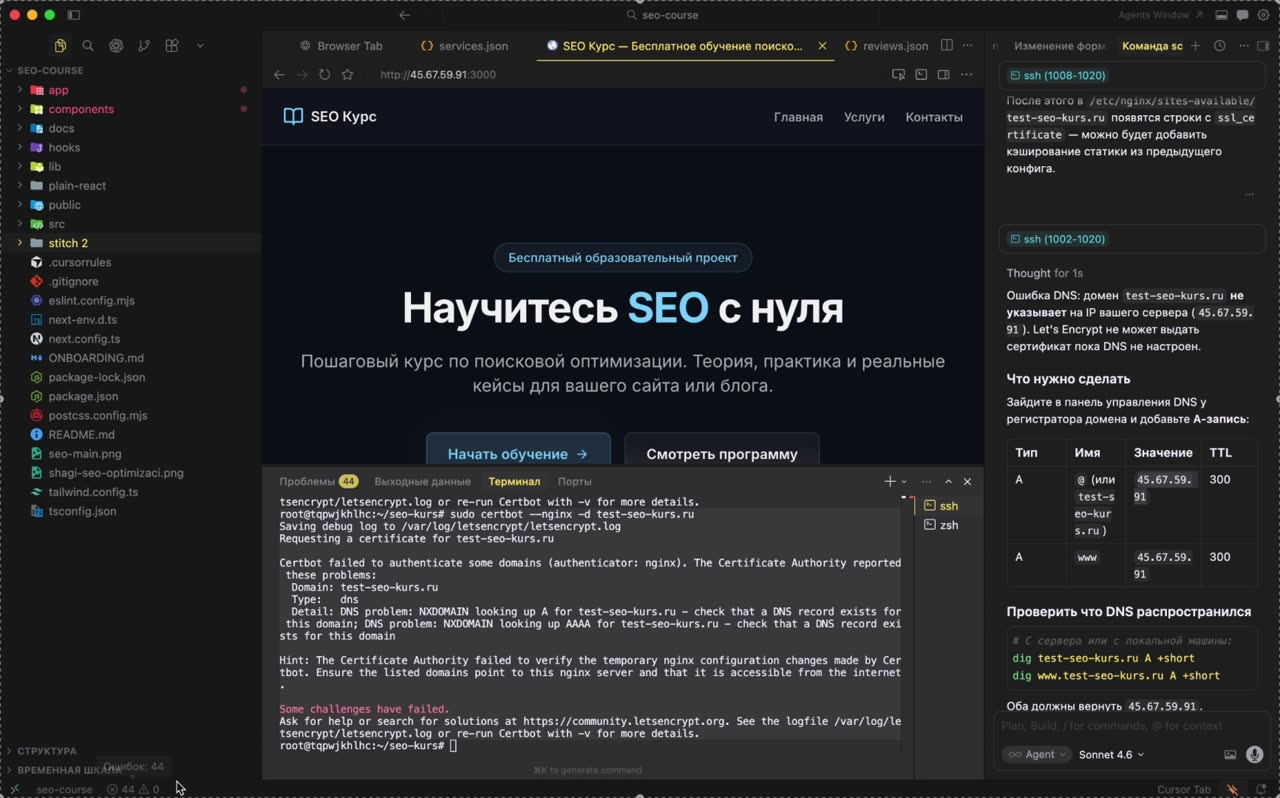Open the Source Control branch icon

(x=144, y=45)
